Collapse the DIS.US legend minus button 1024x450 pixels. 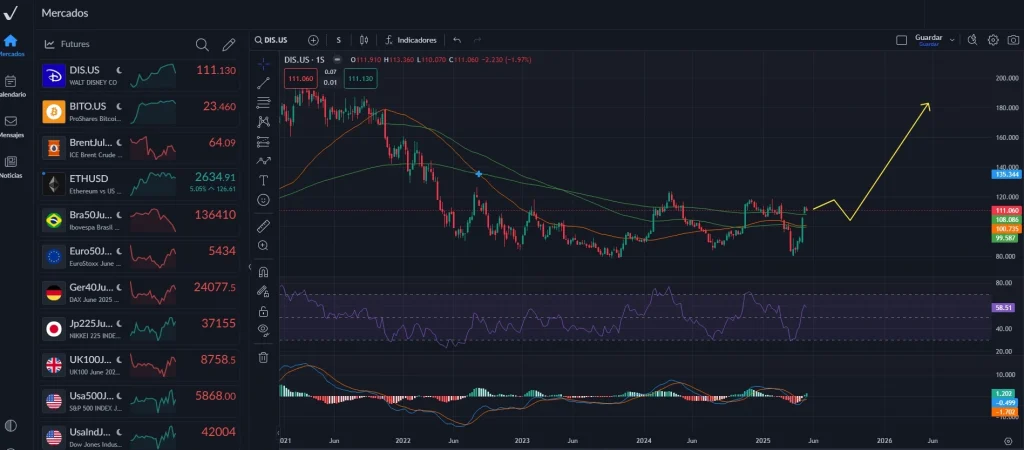tap(338, 59)
